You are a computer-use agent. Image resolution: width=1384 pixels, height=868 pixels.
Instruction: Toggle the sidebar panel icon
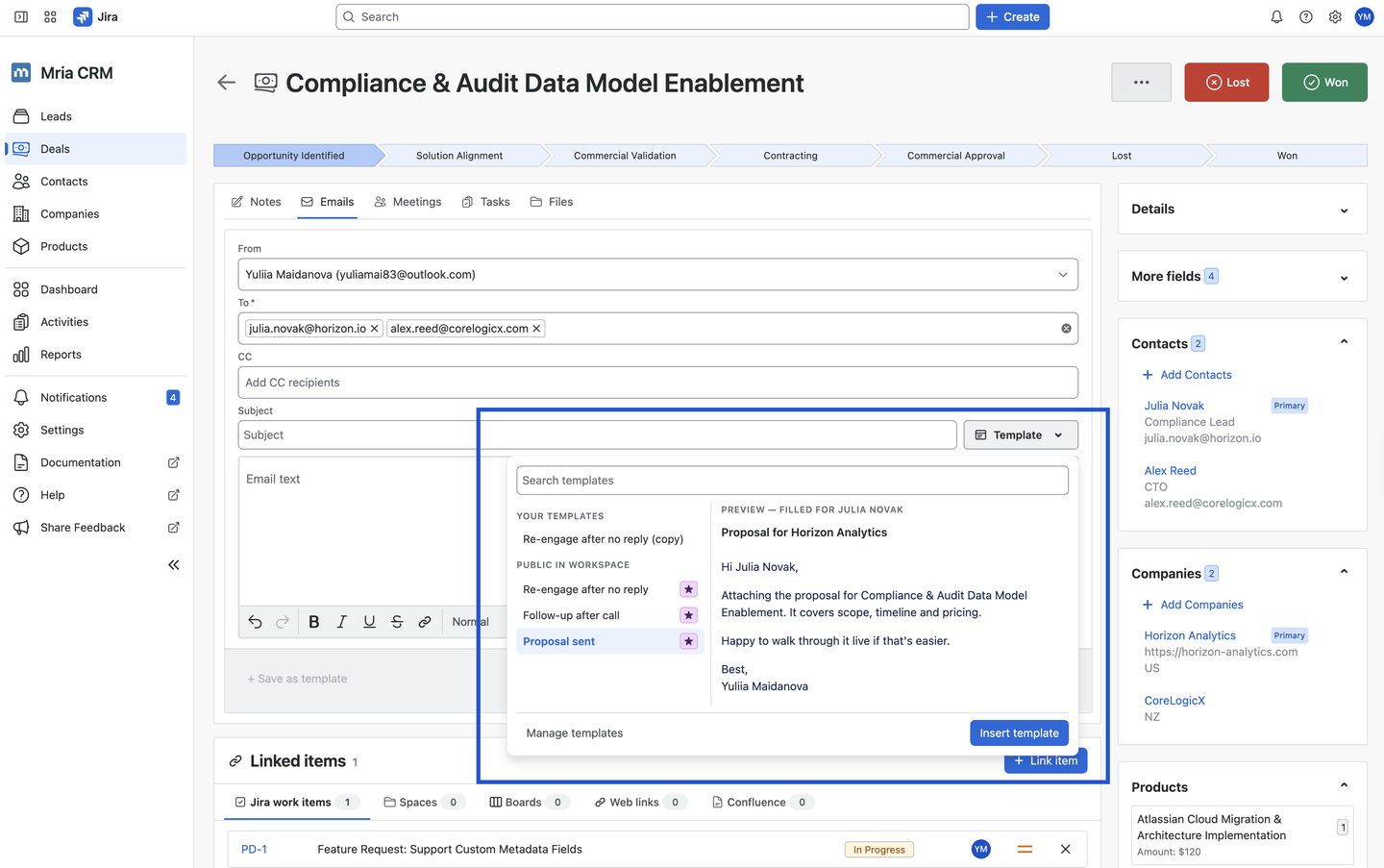coord(21,17)
